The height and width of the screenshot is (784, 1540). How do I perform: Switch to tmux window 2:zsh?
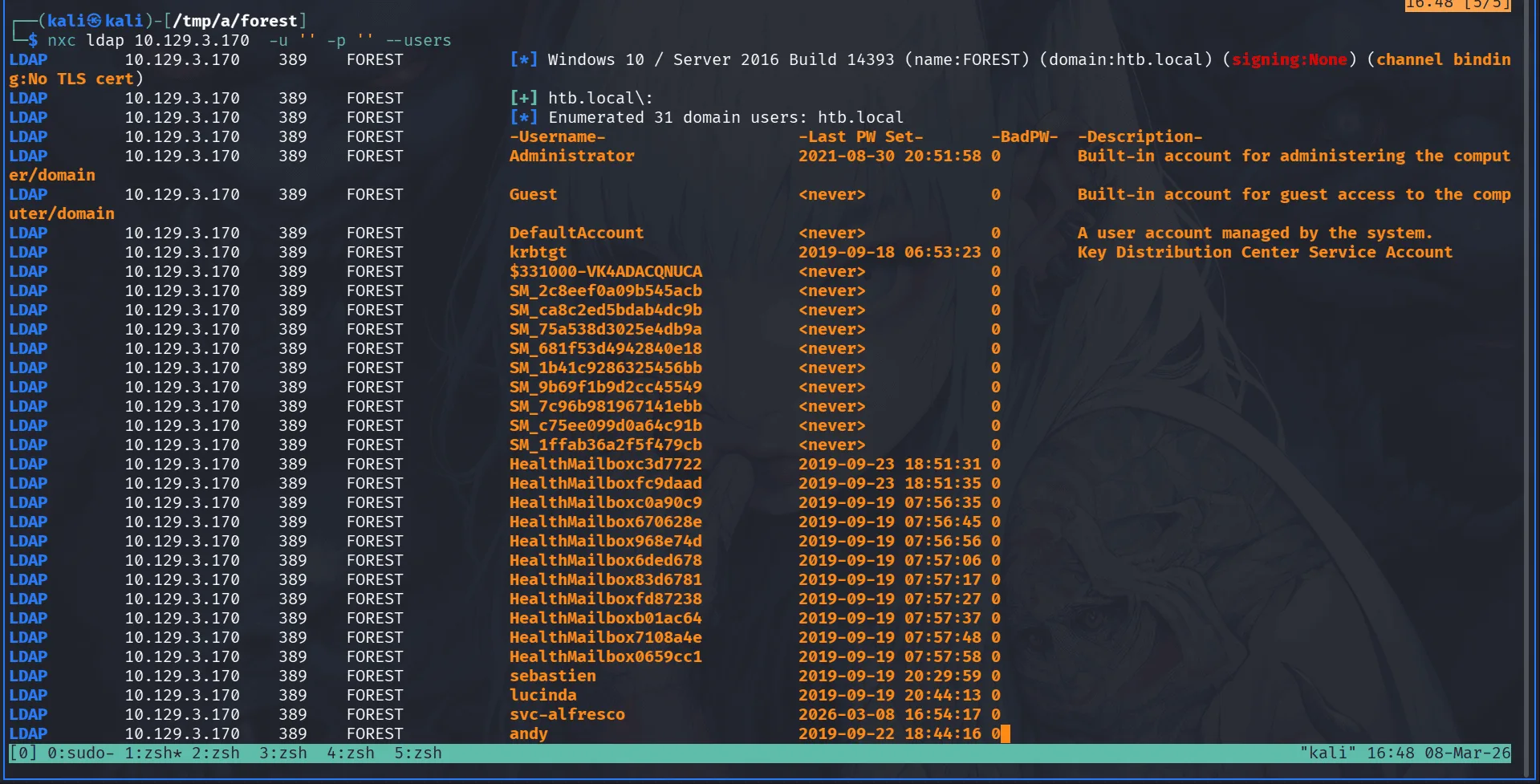215,753
